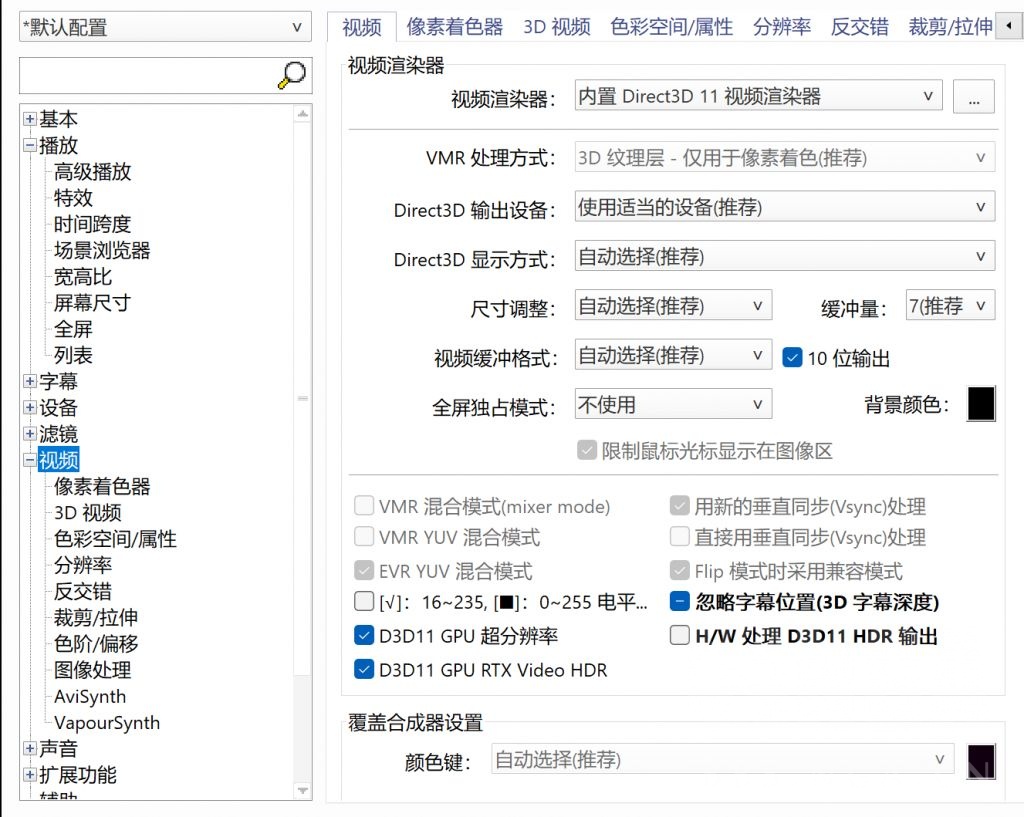Click the search magnifier icon
This screenshot has height=817, width=1024.
pyautogui.click(x=290, y=74)
